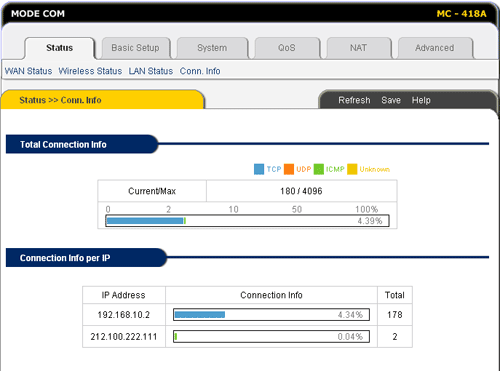Select the IP address 212.100.222.111
This screenshot has height=371, width=500.
pos(124,337)
